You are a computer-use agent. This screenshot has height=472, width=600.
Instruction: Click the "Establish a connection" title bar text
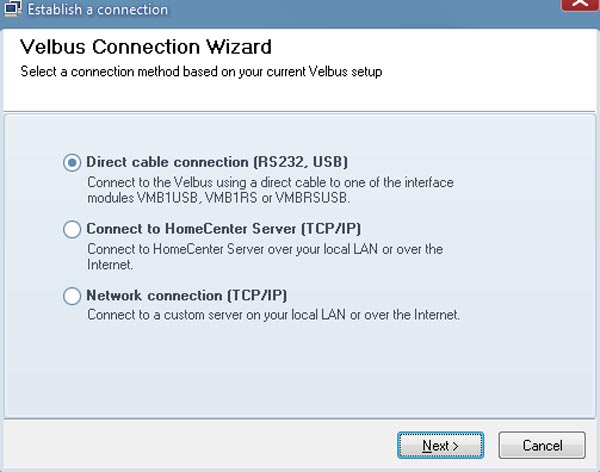coord(98,10)
